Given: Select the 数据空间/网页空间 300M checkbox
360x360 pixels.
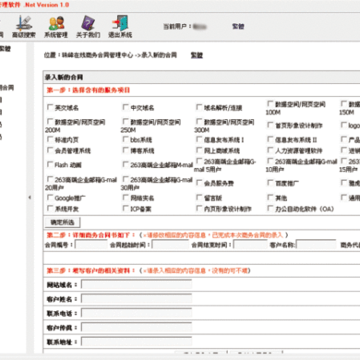Looking at the screenshot, I should tap(199, 122).
